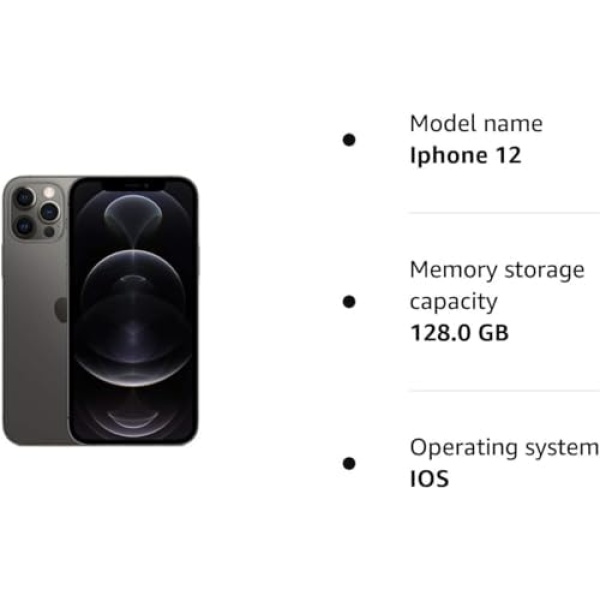Click the camera flash on the phone back

(49, 192)
